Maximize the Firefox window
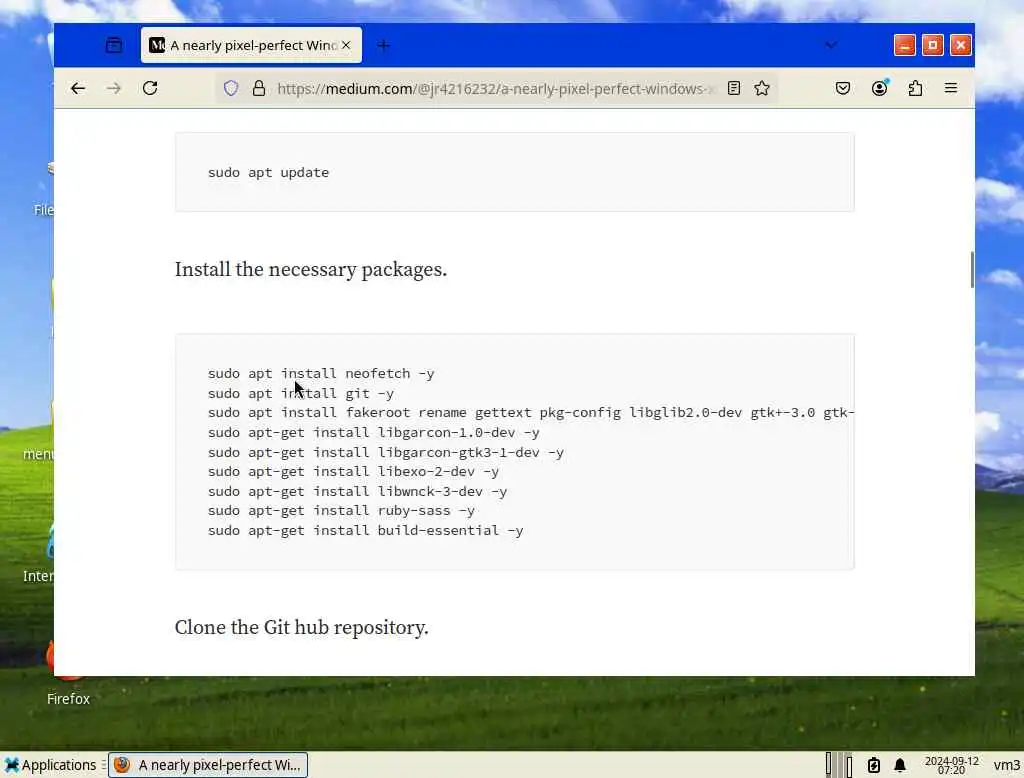This screenshot has width=1024, height=778. pyautogui.click(x=933, y=45)
